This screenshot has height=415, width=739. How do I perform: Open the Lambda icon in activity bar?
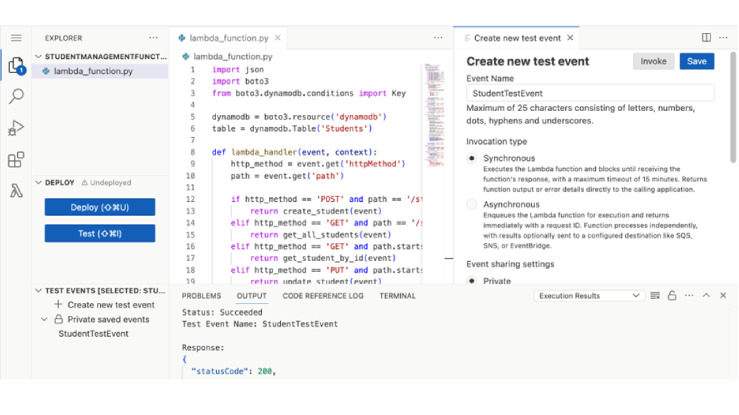[x=16, y=191]
